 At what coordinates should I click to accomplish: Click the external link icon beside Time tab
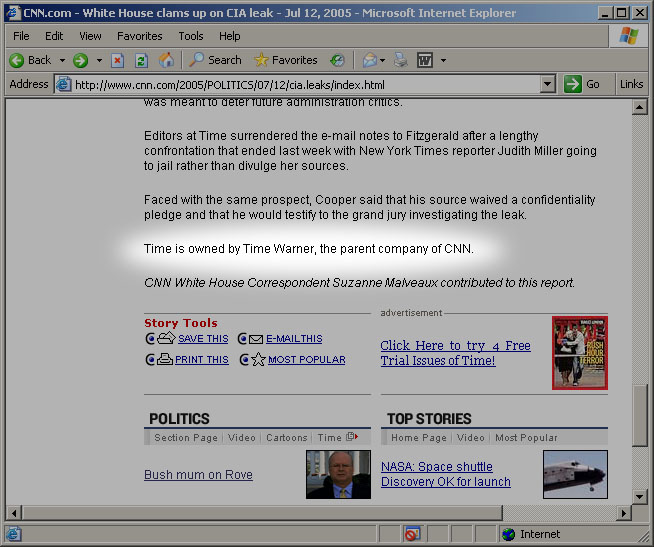click(352, 436)
